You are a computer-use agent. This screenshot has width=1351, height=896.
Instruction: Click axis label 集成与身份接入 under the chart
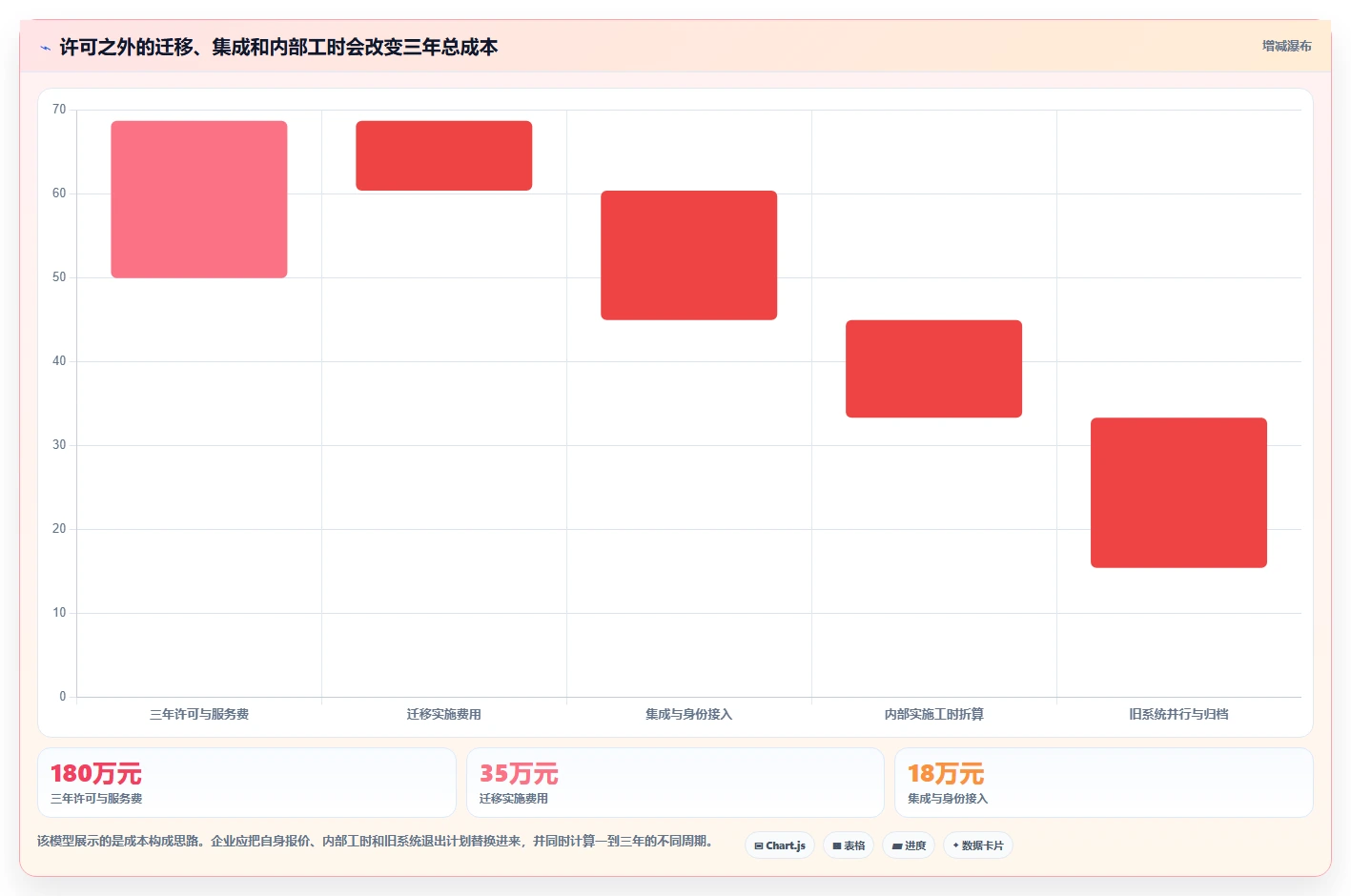point(689,714)
